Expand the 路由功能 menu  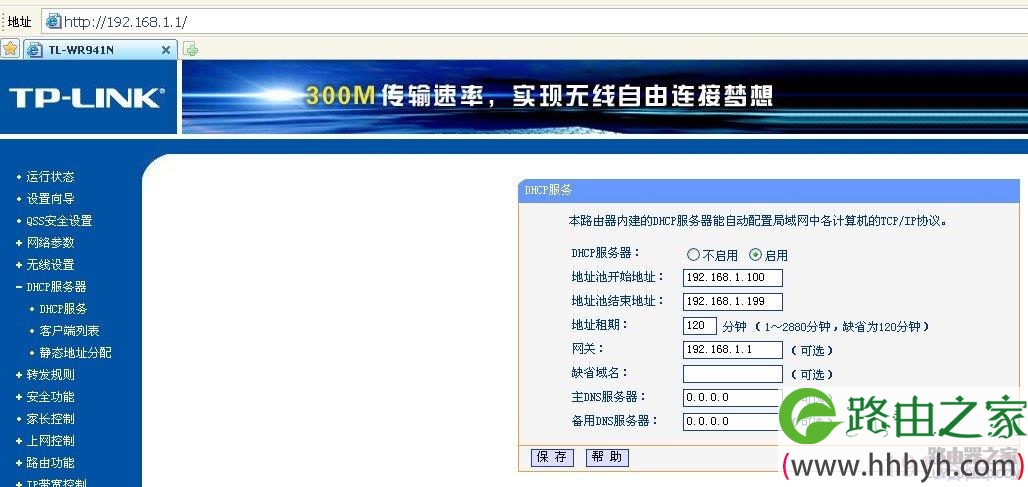(50, 463)
